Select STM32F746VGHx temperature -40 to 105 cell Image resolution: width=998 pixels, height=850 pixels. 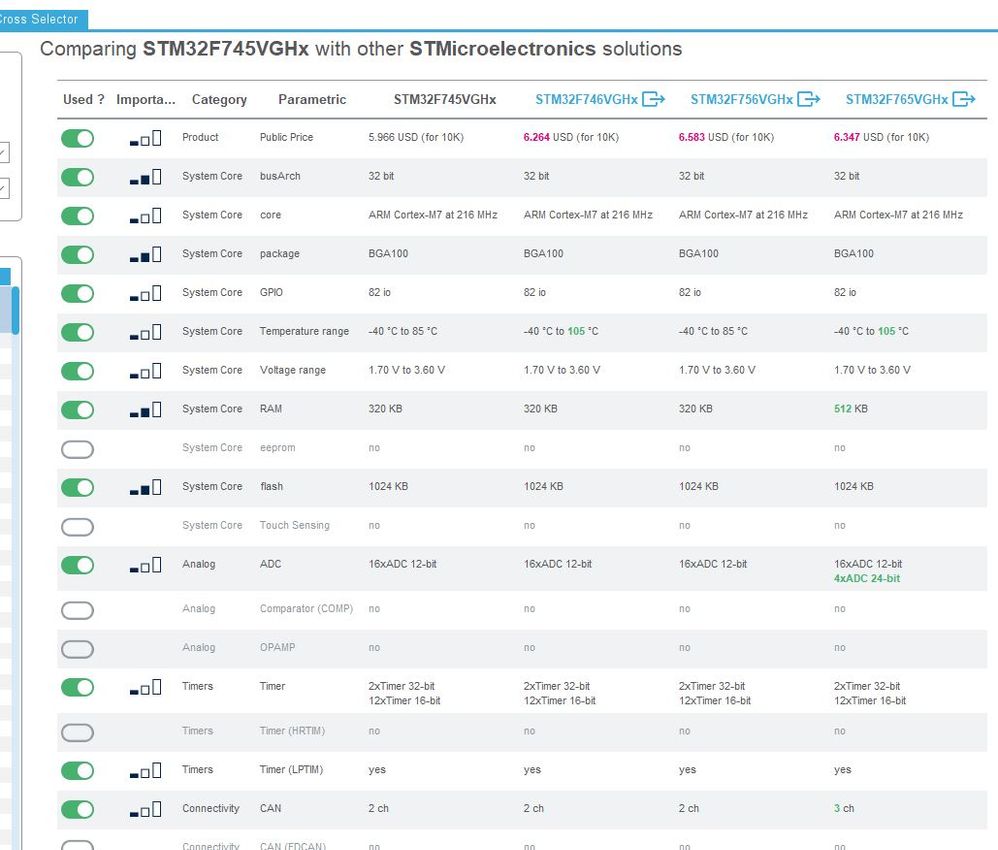click(561, 332)
